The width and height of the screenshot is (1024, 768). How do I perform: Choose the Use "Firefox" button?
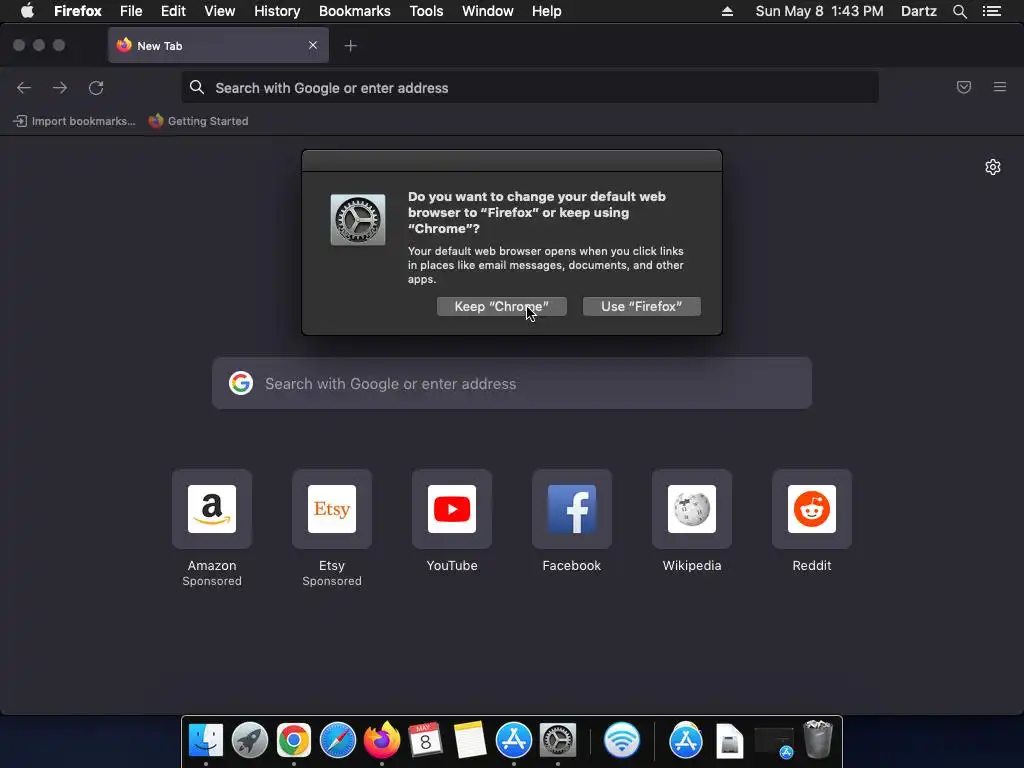pyautogui.click(x=641, y=306)
